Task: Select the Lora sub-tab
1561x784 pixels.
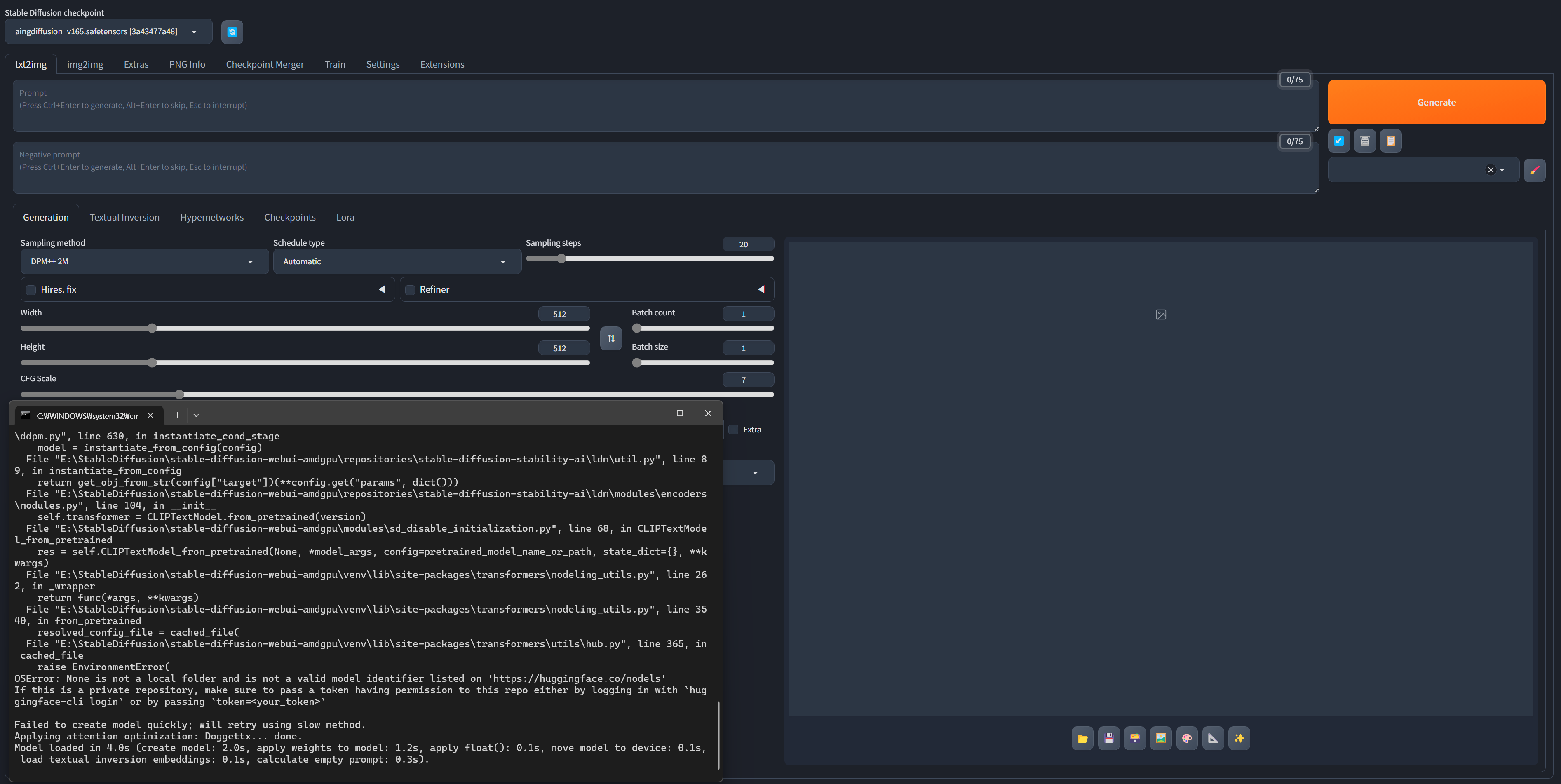Action: pyautogui.click(x=345, y=217)
